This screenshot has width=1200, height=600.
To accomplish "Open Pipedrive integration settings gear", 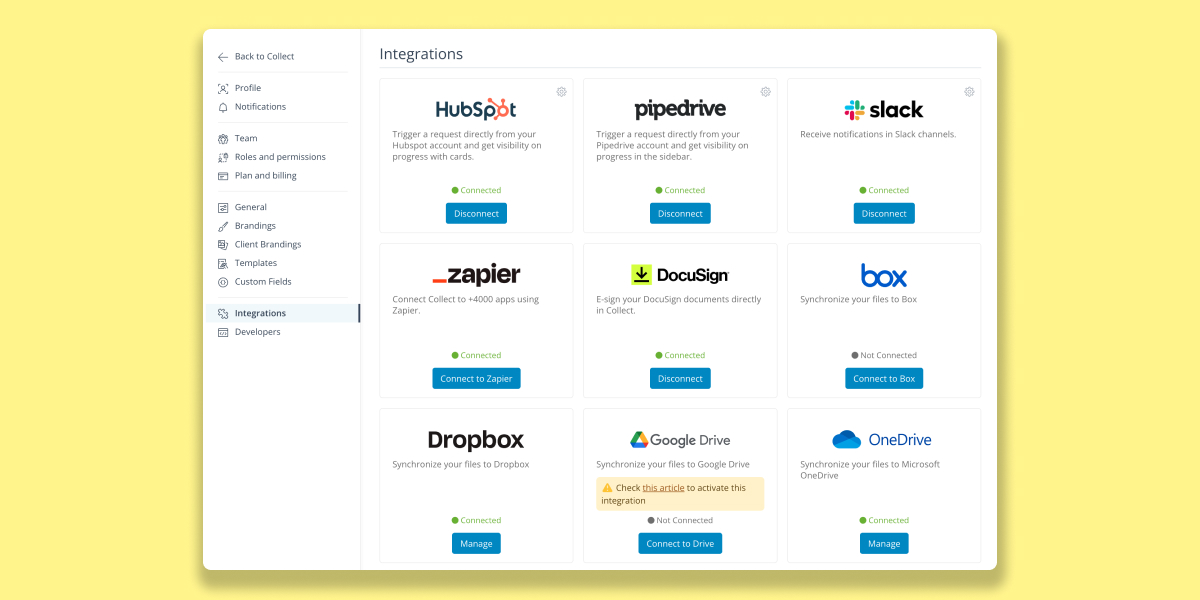I will tap(766, 92).
